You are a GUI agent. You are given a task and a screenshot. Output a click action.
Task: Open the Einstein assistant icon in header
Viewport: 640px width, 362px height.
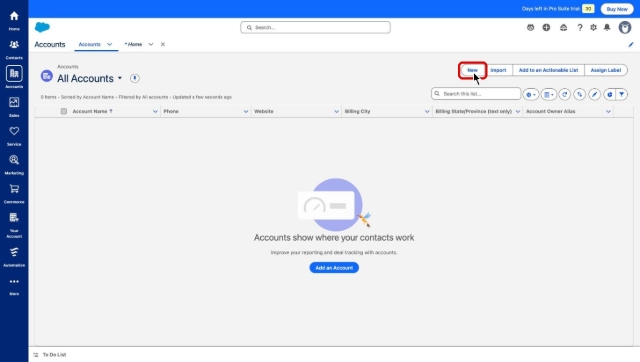point(530,27)
